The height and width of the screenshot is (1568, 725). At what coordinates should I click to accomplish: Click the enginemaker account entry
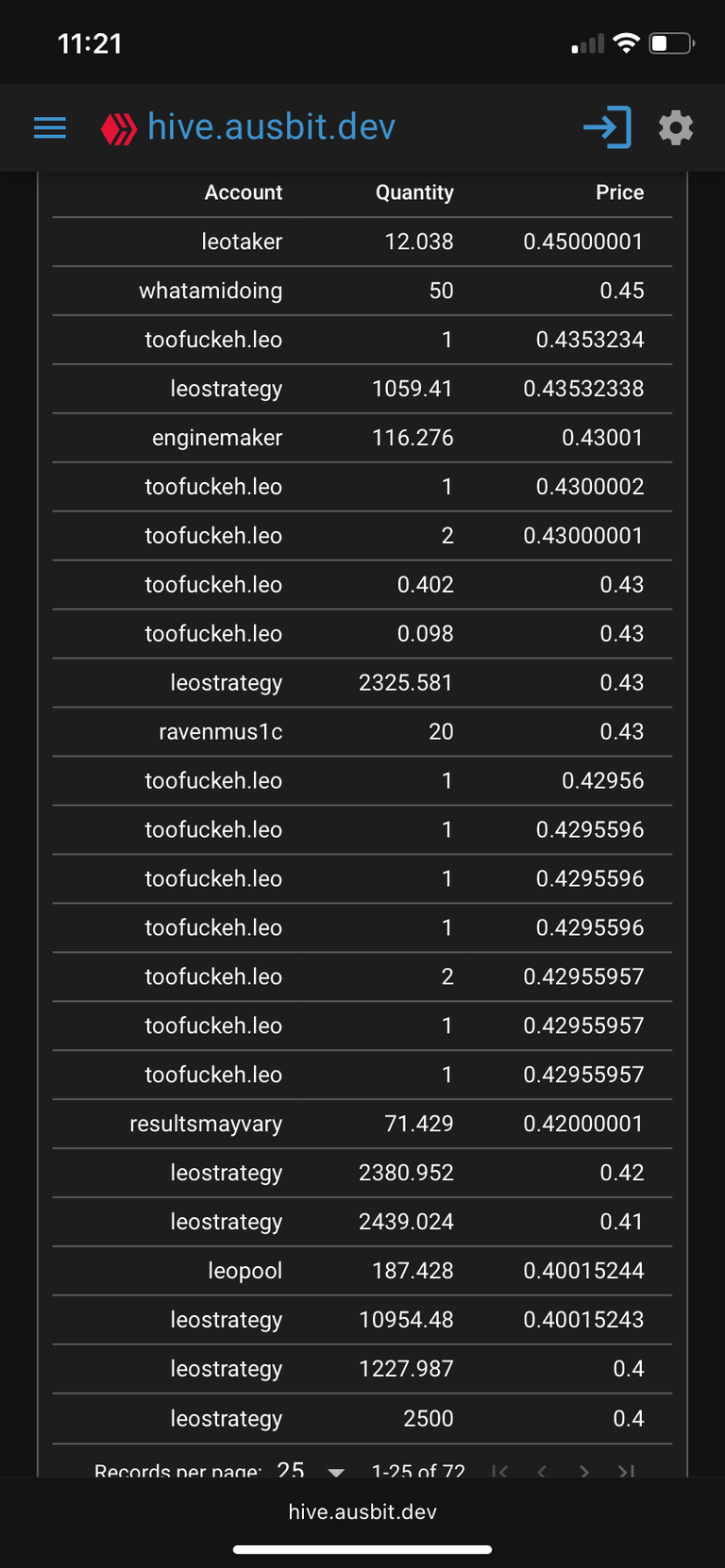[x=217, y=438]
